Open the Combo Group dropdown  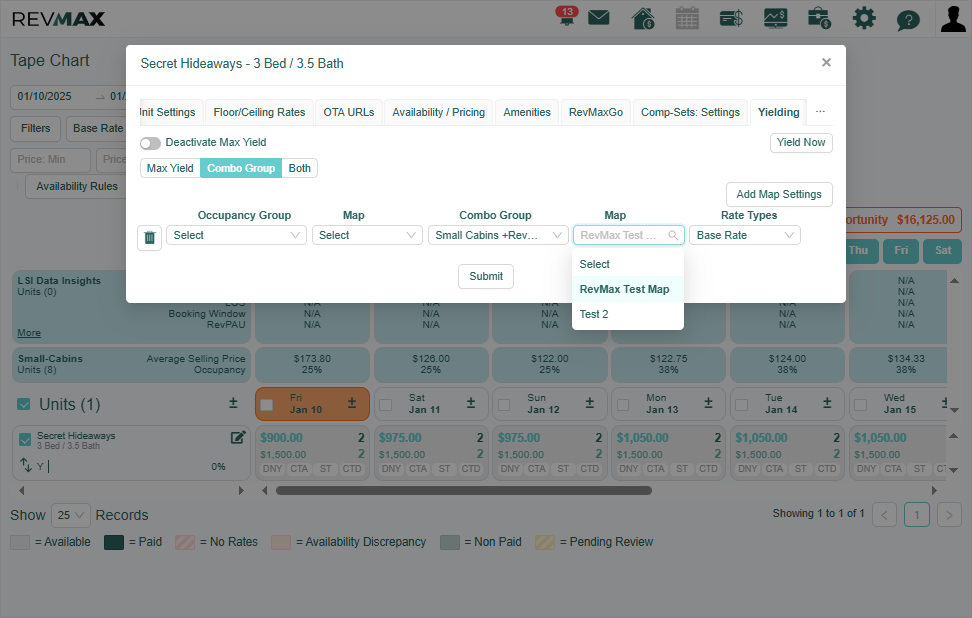(x=498, y=236)
